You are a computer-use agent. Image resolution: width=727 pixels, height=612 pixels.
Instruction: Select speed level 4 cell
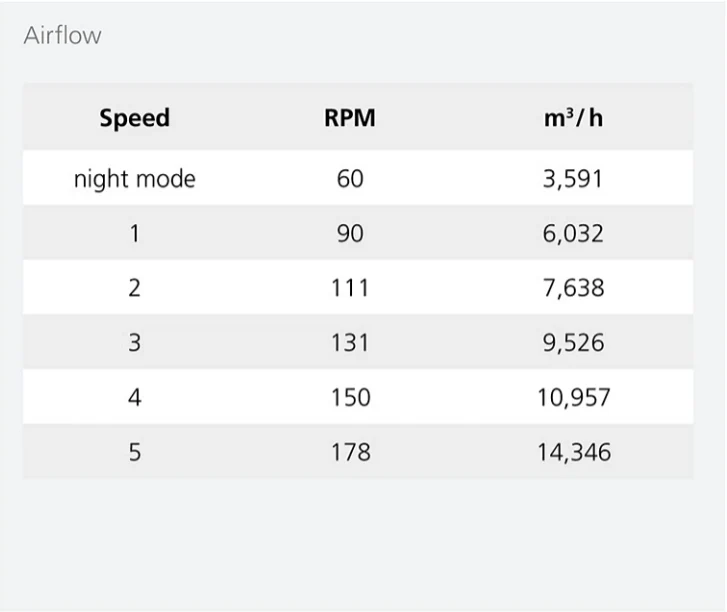click(x=134, y=397)
